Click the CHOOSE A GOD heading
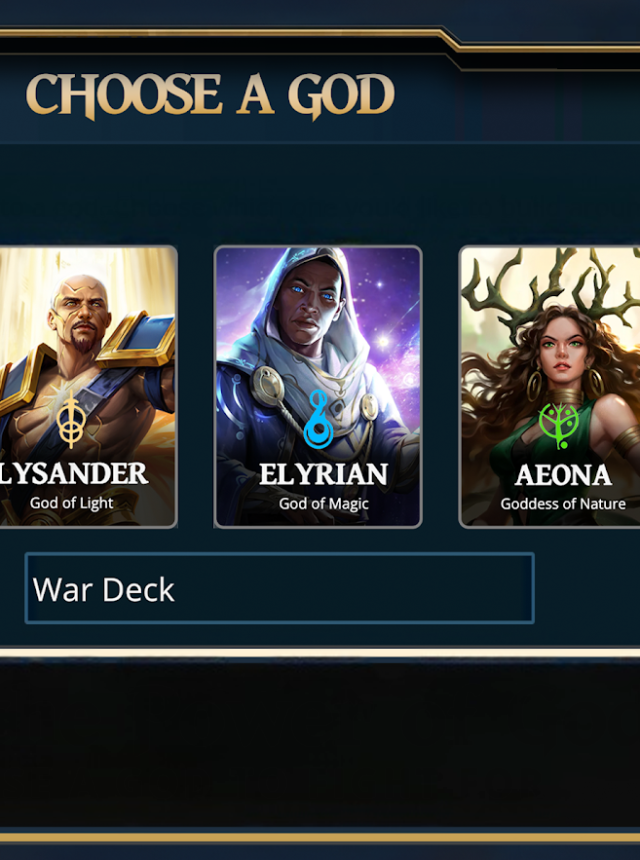Image resolution: width=640 pixels, height=860 pixels. 210,96
